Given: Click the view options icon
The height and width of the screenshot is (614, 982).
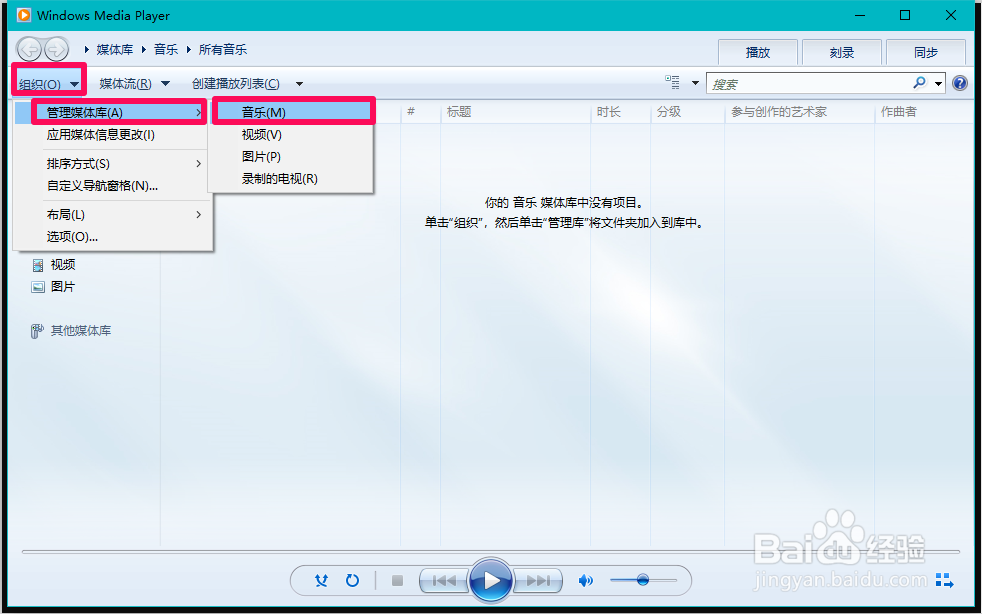Looking at the screenshot, I should pyautogui.click(x=672, y=82).
